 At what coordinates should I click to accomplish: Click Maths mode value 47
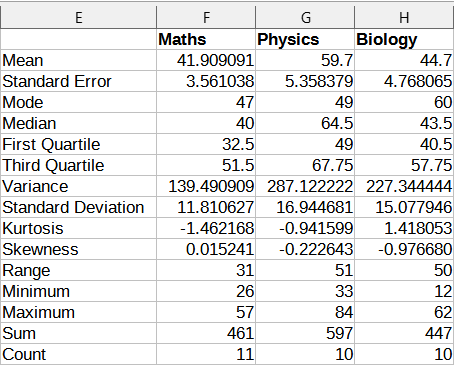(x=206, y=102)
